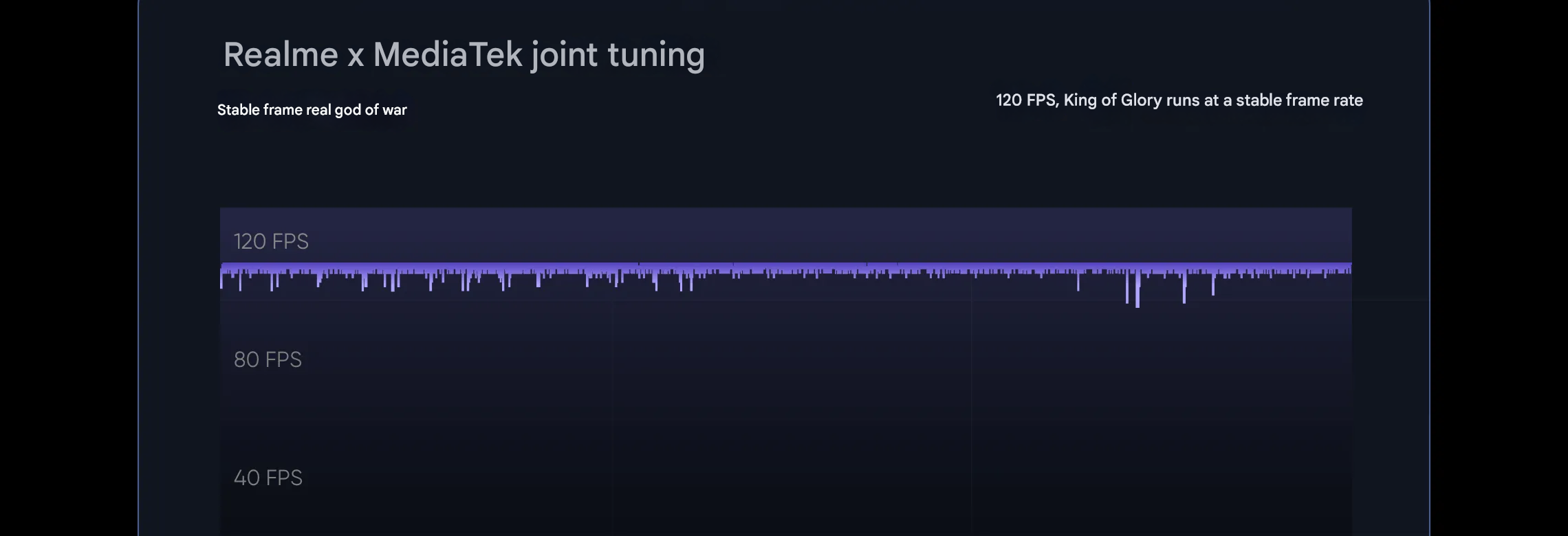The height and width of the screenshot is (536, 1568).
Task: Click the '40 FPS' axis label
Action: (268, 478)
